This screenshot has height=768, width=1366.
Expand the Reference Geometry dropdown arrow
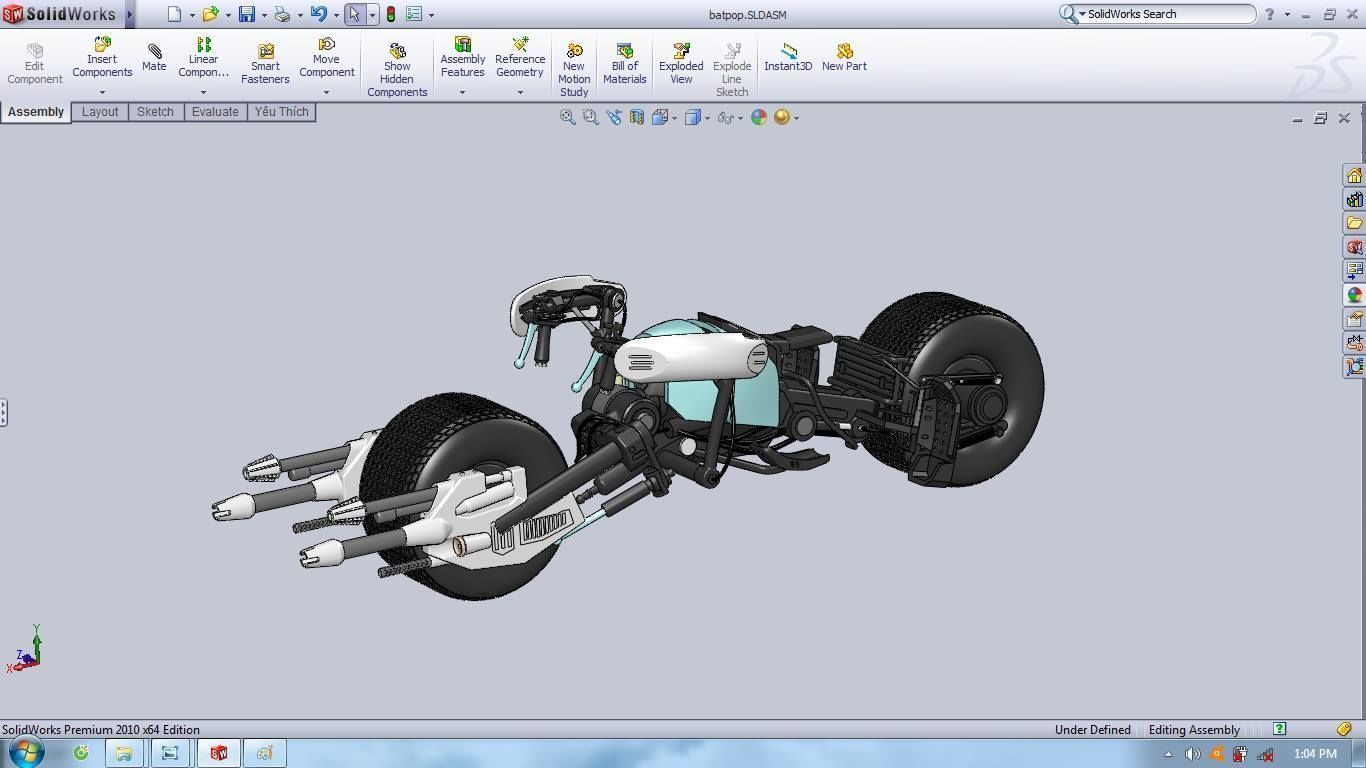click(520, 92)
